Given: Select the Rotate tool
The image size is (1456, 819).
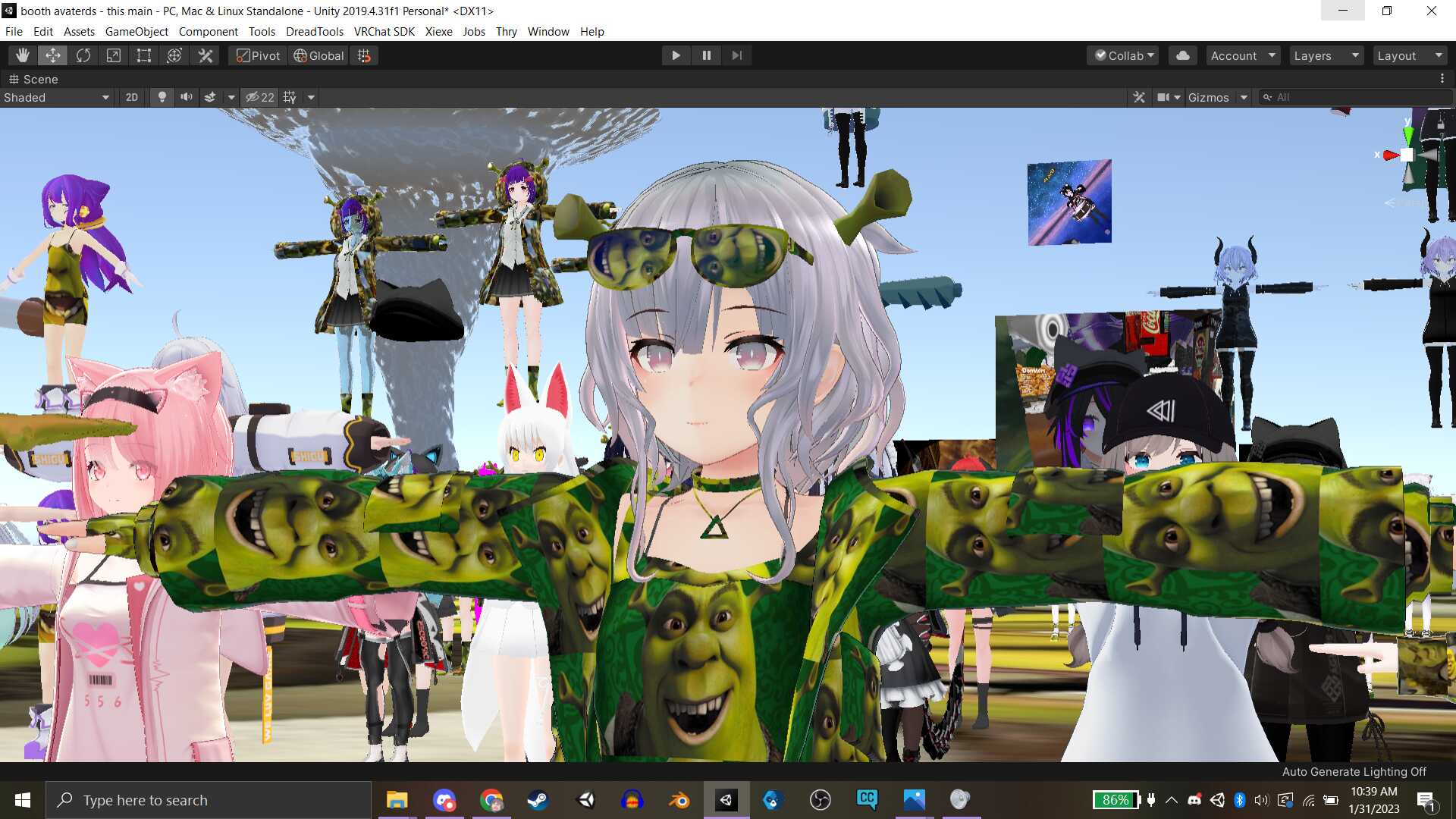Looking at the screenshot, I should tap(83, 55).
